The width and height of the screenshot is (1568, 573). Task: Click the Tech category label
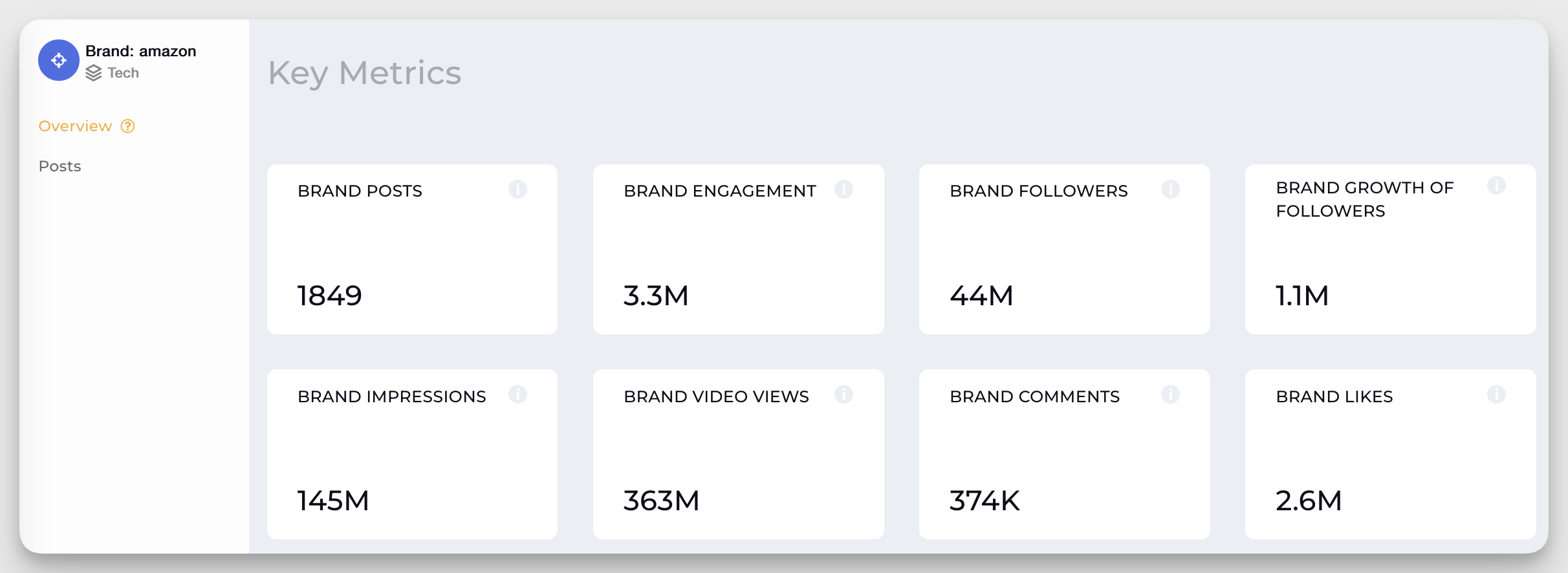(123, 73)
